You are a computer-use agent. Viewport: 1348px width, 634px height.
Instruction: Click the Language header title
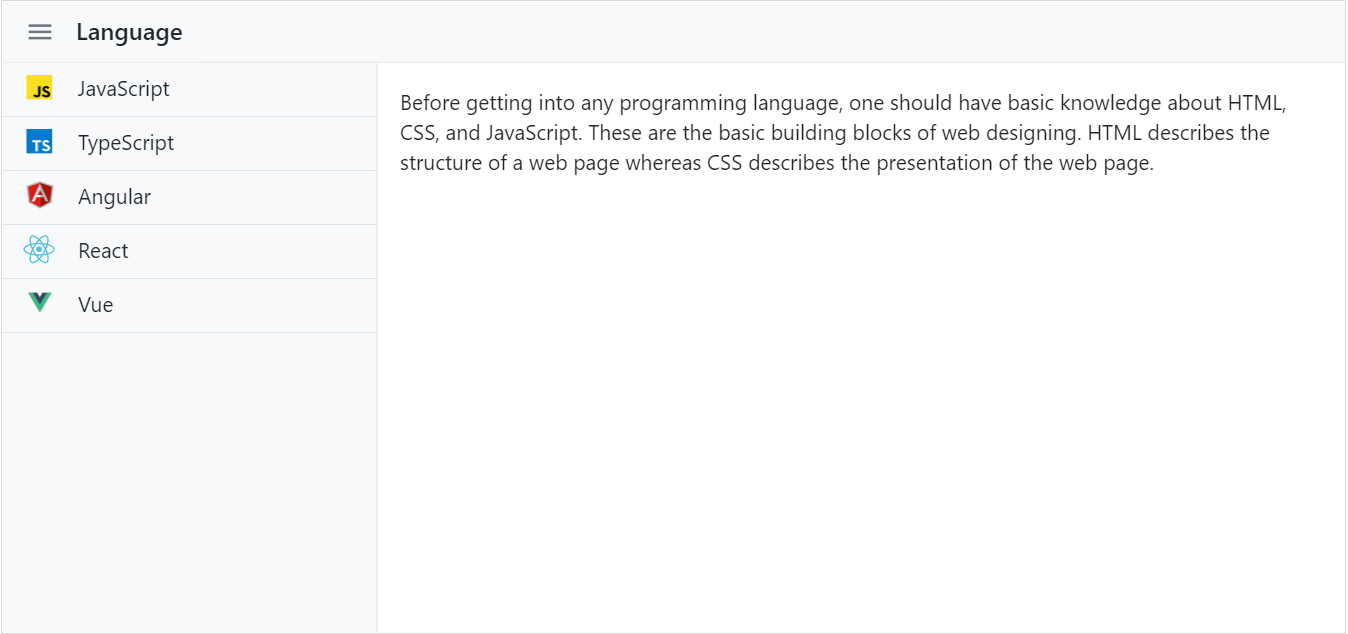click(x=129, y=32)
